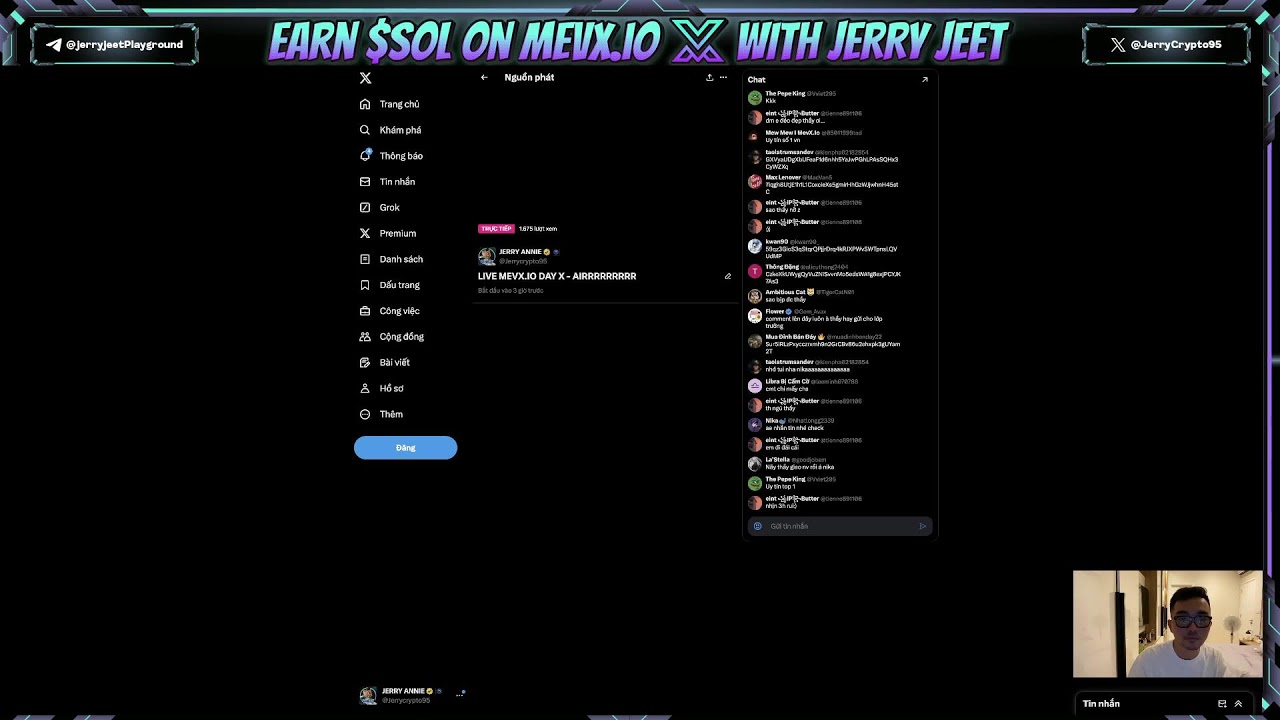1280x720 pixels.
Task: Open Libra Bị Cắm Cờ chat username
Action: pyautogui.click(x=788, y=382)
